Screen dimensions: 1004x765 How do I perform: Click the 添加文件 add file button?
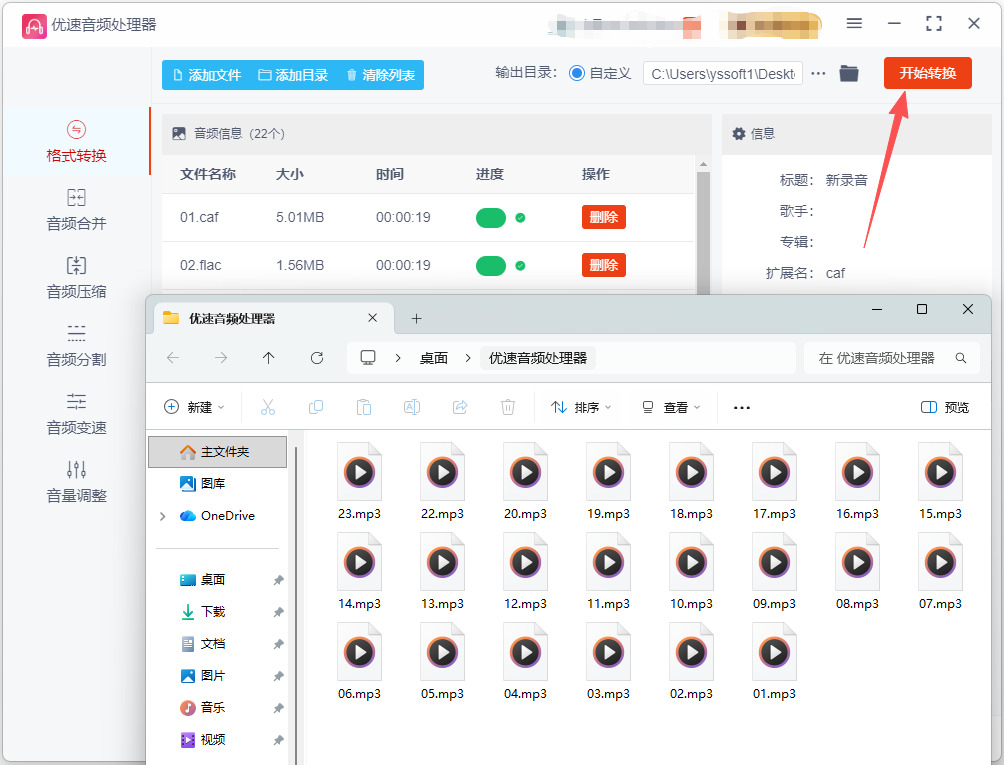(207, 75)
